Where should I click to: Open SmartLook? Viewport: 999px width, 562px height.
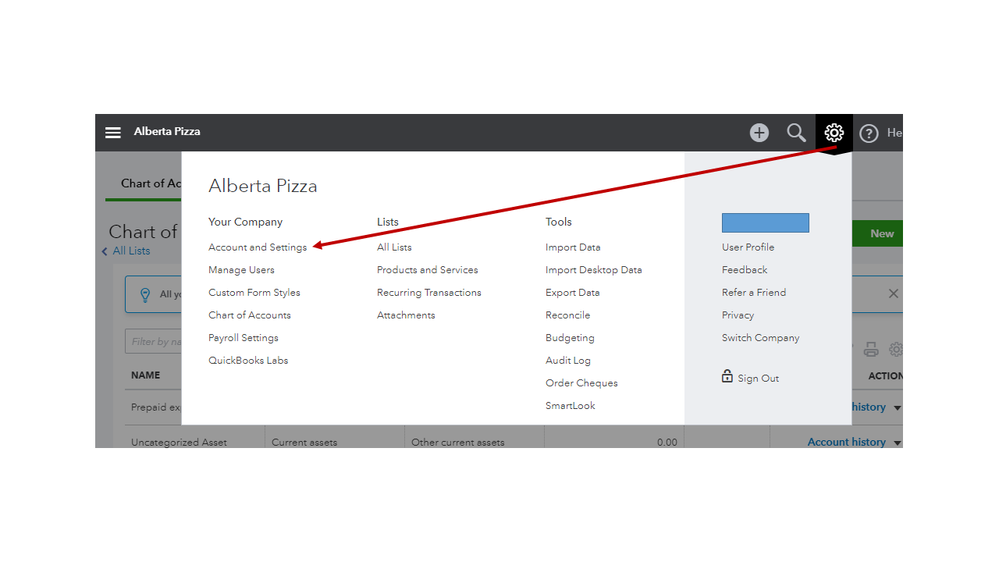pyautogui.click(x=570, y=406)
